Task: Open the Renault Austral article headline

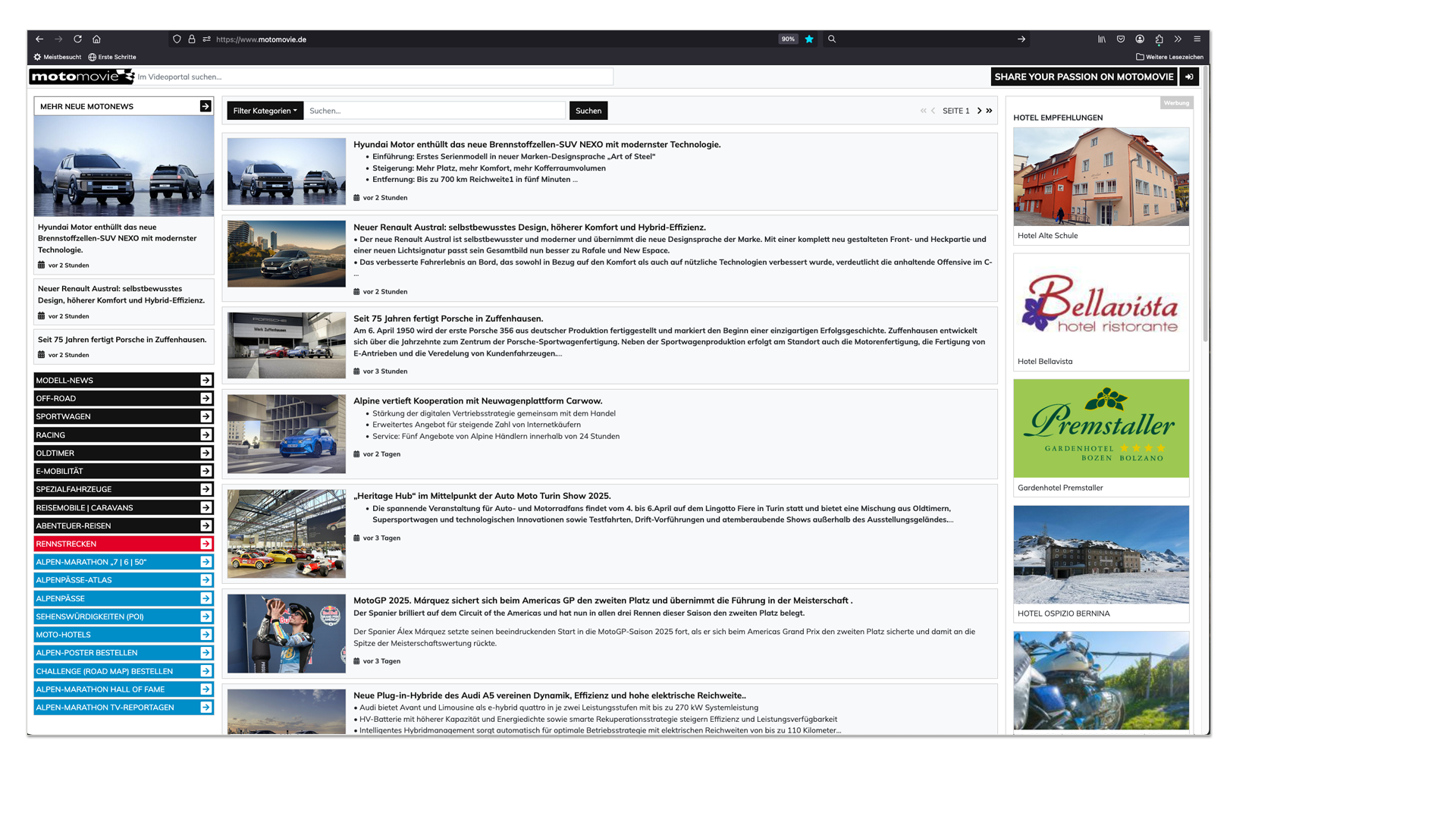Action: click(529, 227)
